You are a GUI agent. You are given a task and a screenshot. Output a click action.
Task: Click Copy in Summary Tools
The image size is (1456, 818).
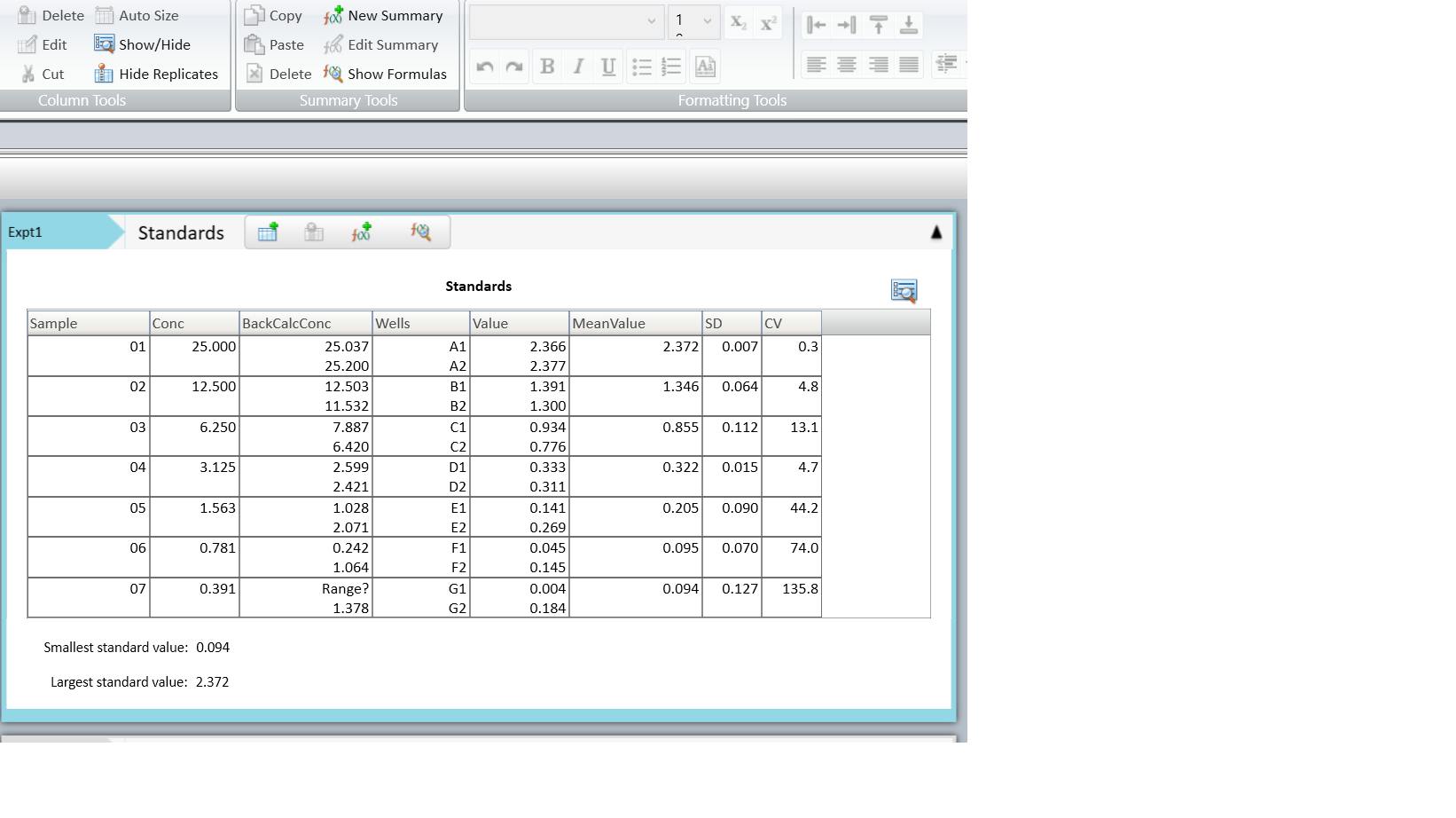click(273, 15)
